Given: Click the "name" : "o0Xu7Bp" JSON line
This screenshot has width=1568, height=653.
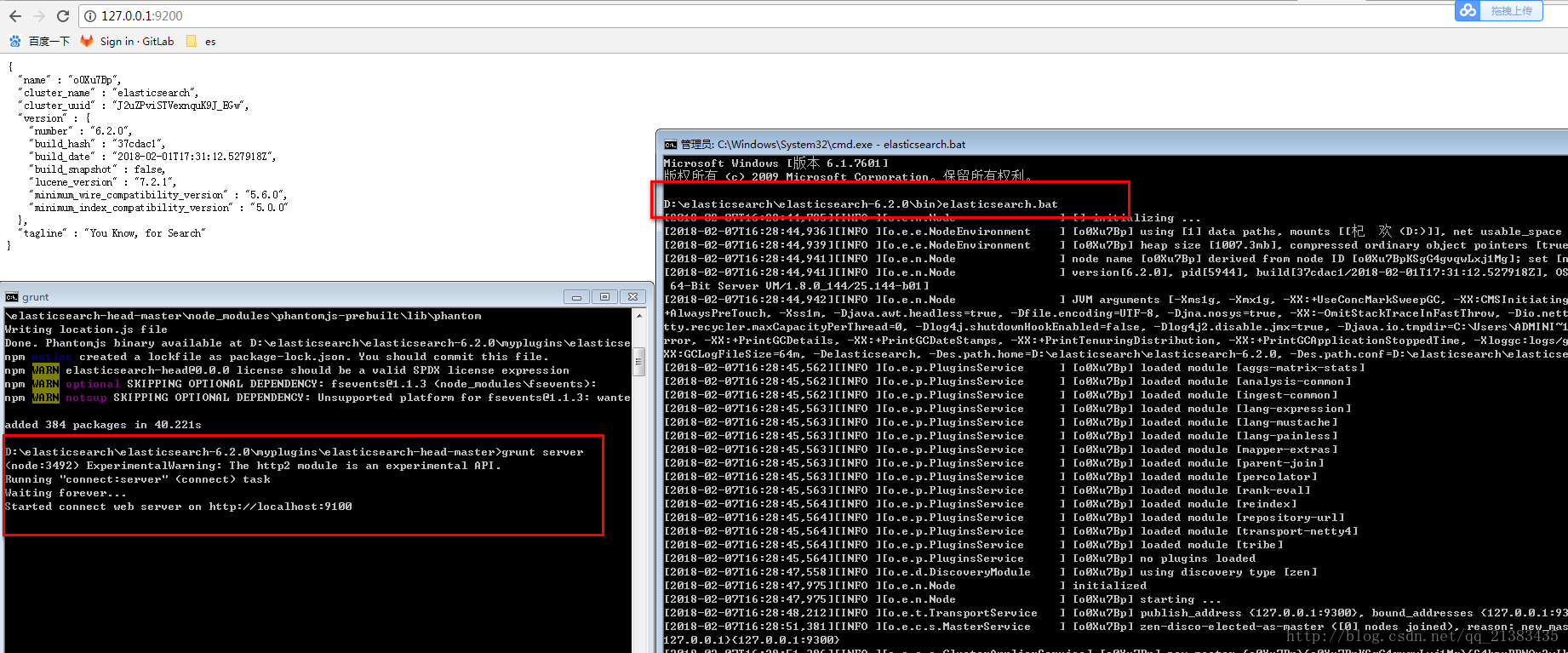Looking at the screenshot, I should (70, 80).
